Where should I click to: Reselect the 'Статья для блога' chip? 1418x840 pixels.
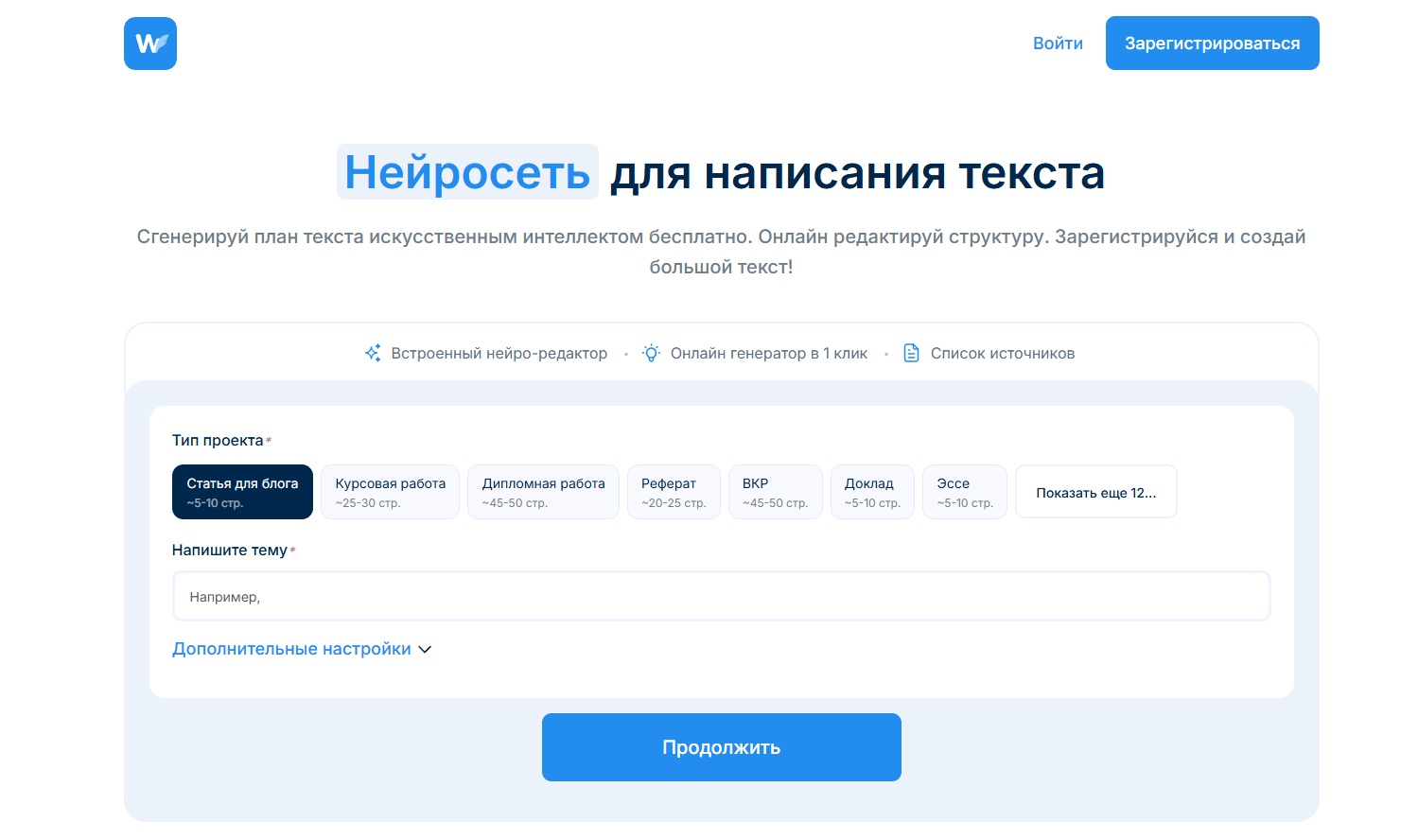point(242,491)
